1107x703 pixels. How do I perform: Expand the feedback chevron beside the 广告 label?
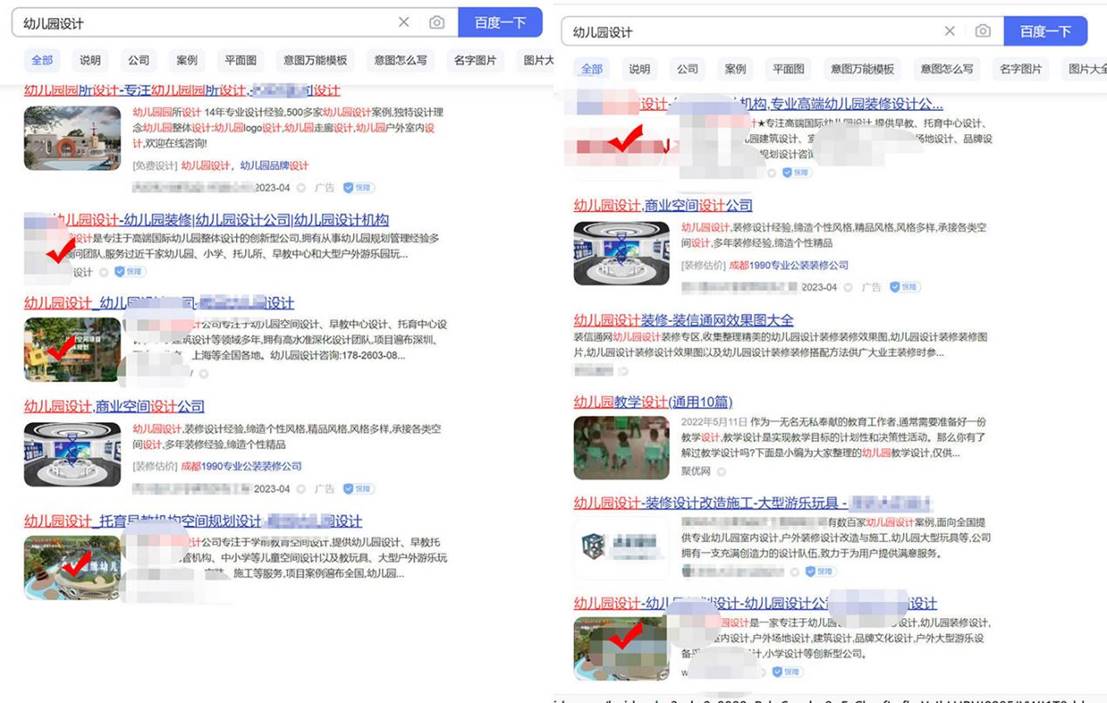click(x=849, y=288)
